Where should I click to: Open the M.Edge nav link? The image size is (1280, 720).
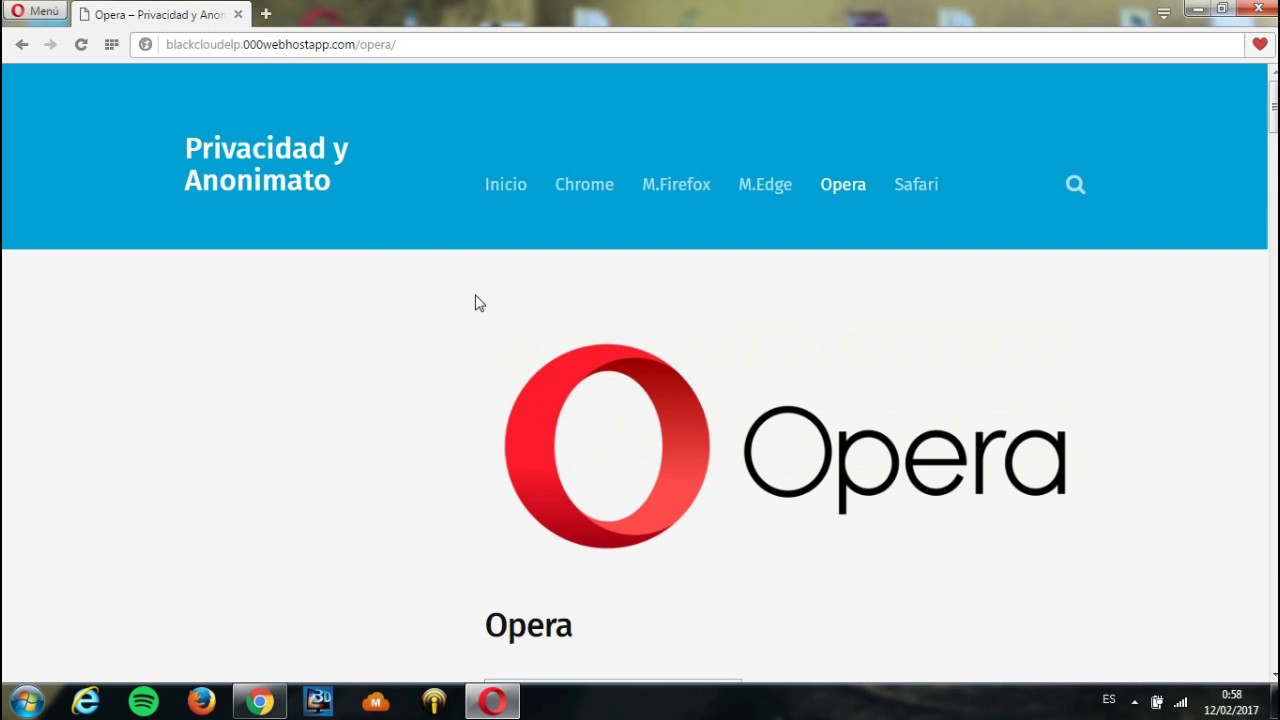click(x=765, y=184)
